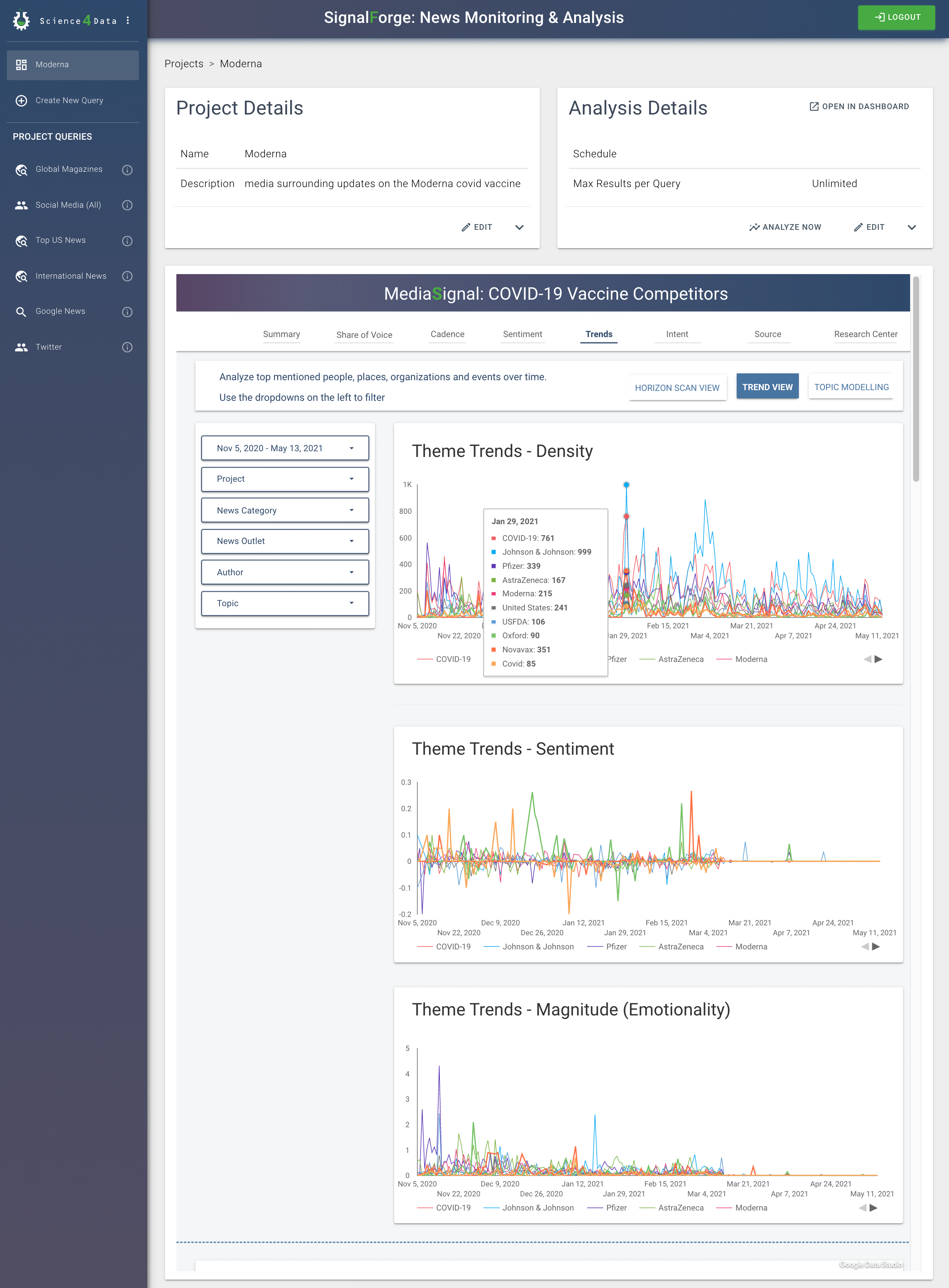Click the pencil icon in Project Details
The width and height of the screenshot is (949, 1288).
pos(466,228)
